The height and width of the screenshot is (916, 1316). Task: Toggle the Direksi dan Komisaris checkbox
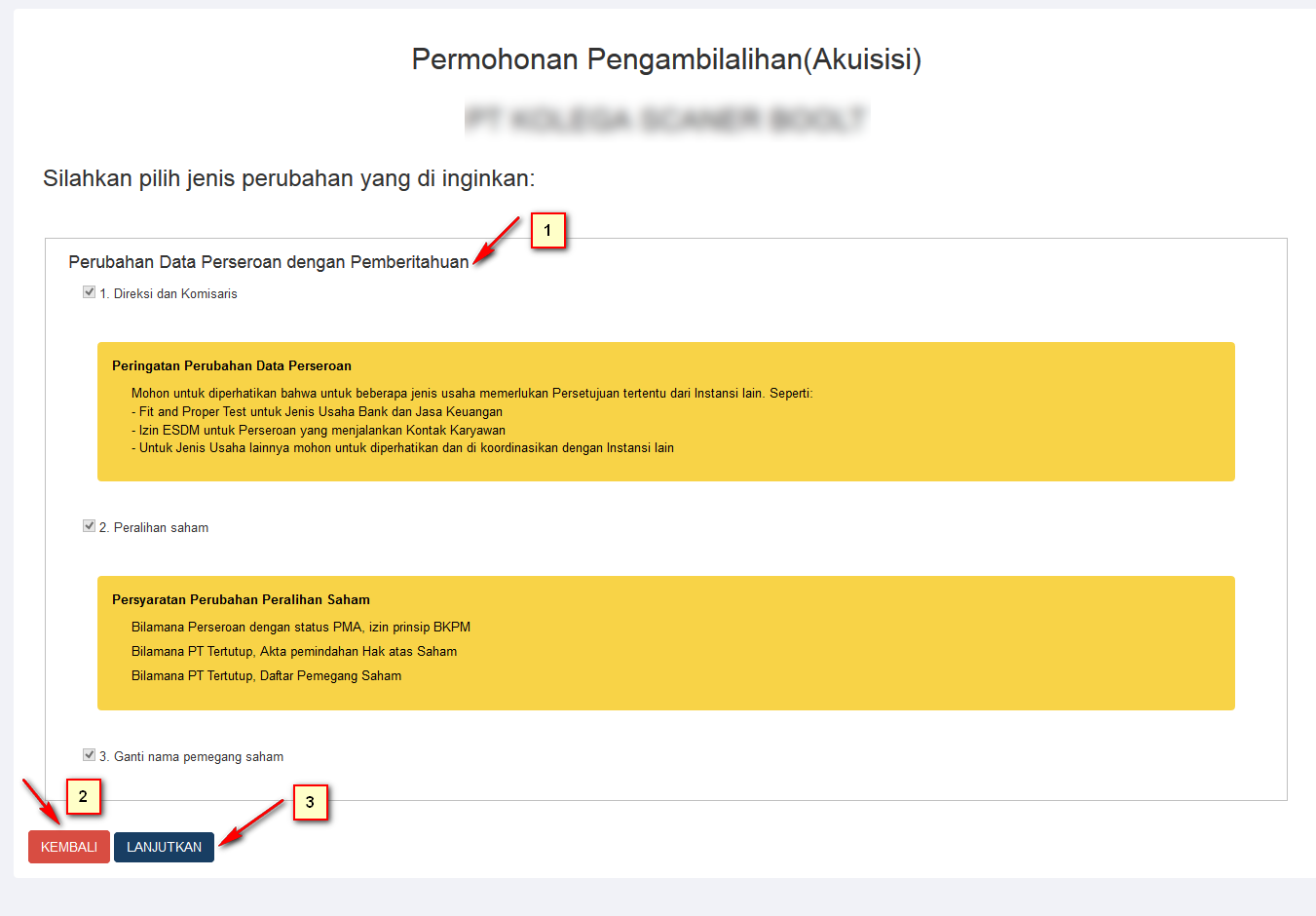point(89,292)
